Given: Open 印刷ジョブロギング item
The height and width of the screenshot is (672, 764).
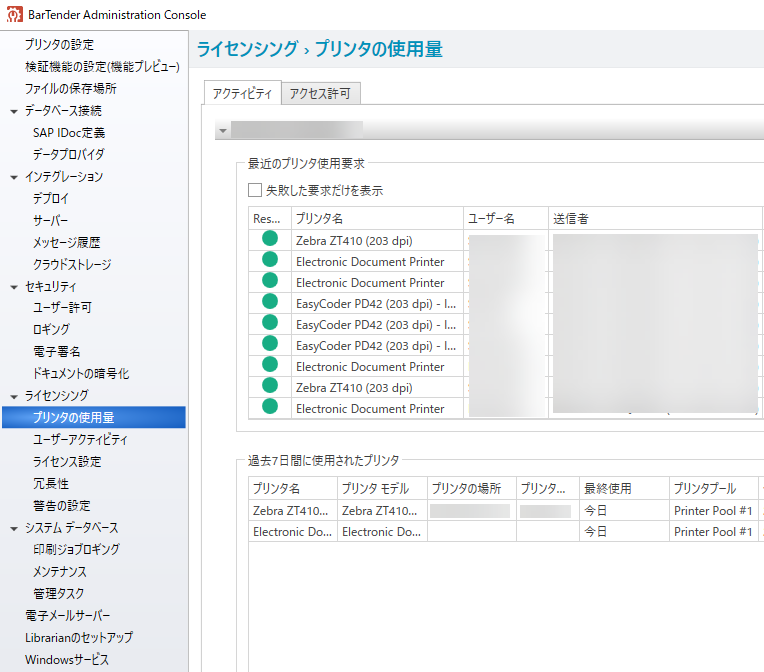Looking at the screenshot, I should [x=76, y=549].
